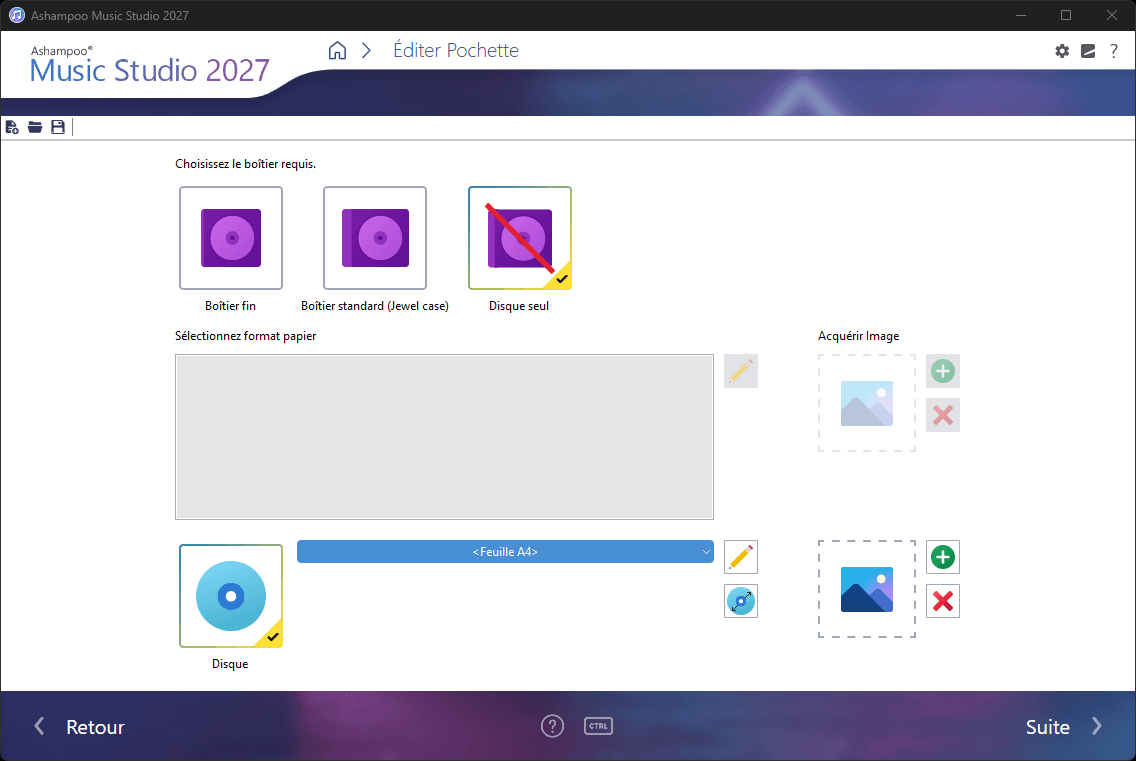This screenshot has width=1136, height=761.
Task: Select the Boîtier fin case option
Action: [x=231, y=238]
